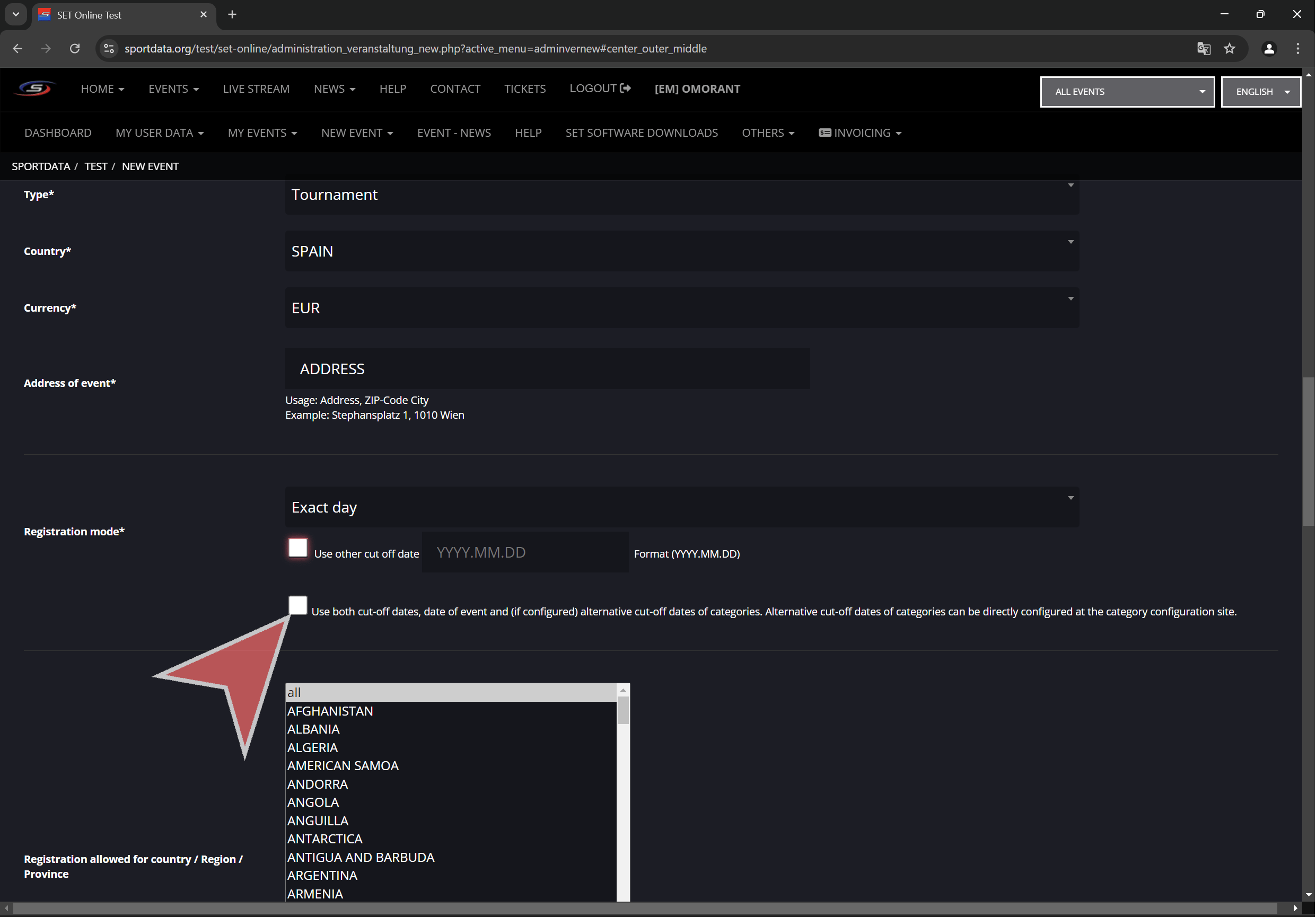Open the Chrome three-dot menu
This screenshot has width=1316, height=917.
[x=1297, y=49]
